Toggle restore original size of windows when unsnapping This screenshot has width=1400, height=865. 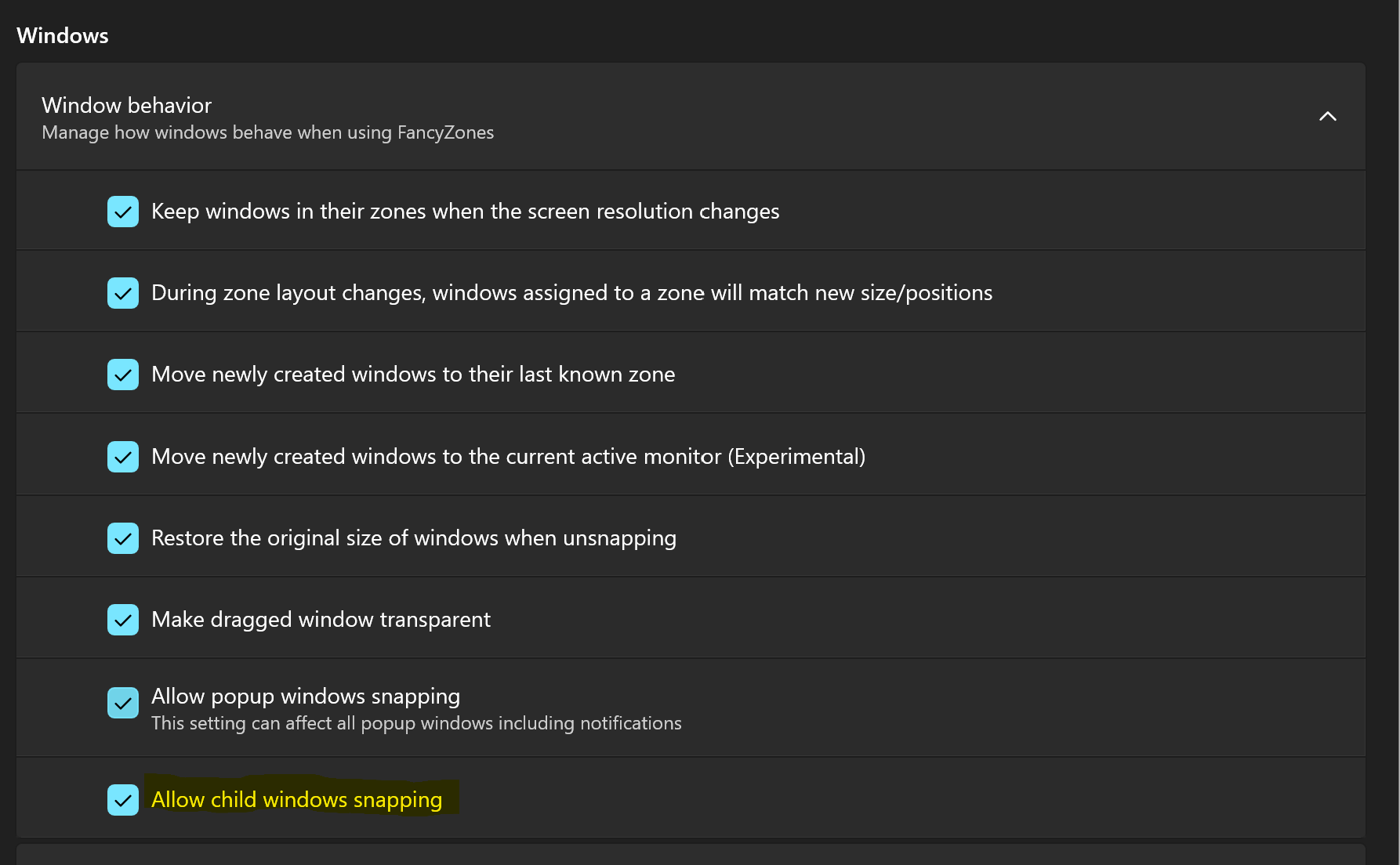tap(123, 537)
